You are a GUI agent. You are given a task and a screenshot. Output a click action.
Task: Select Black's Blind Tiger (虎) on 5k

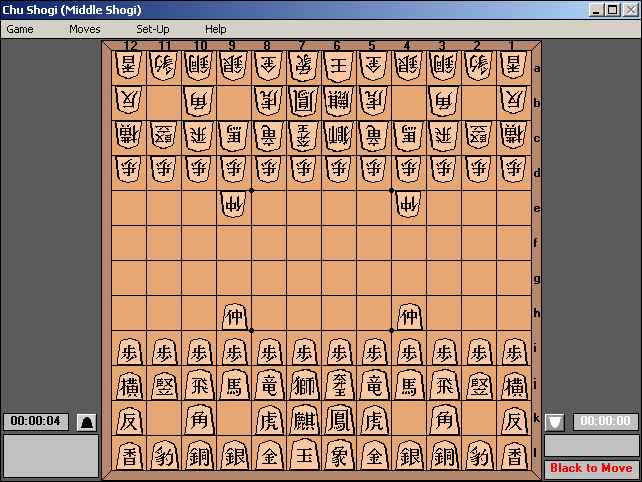[373, 421]
